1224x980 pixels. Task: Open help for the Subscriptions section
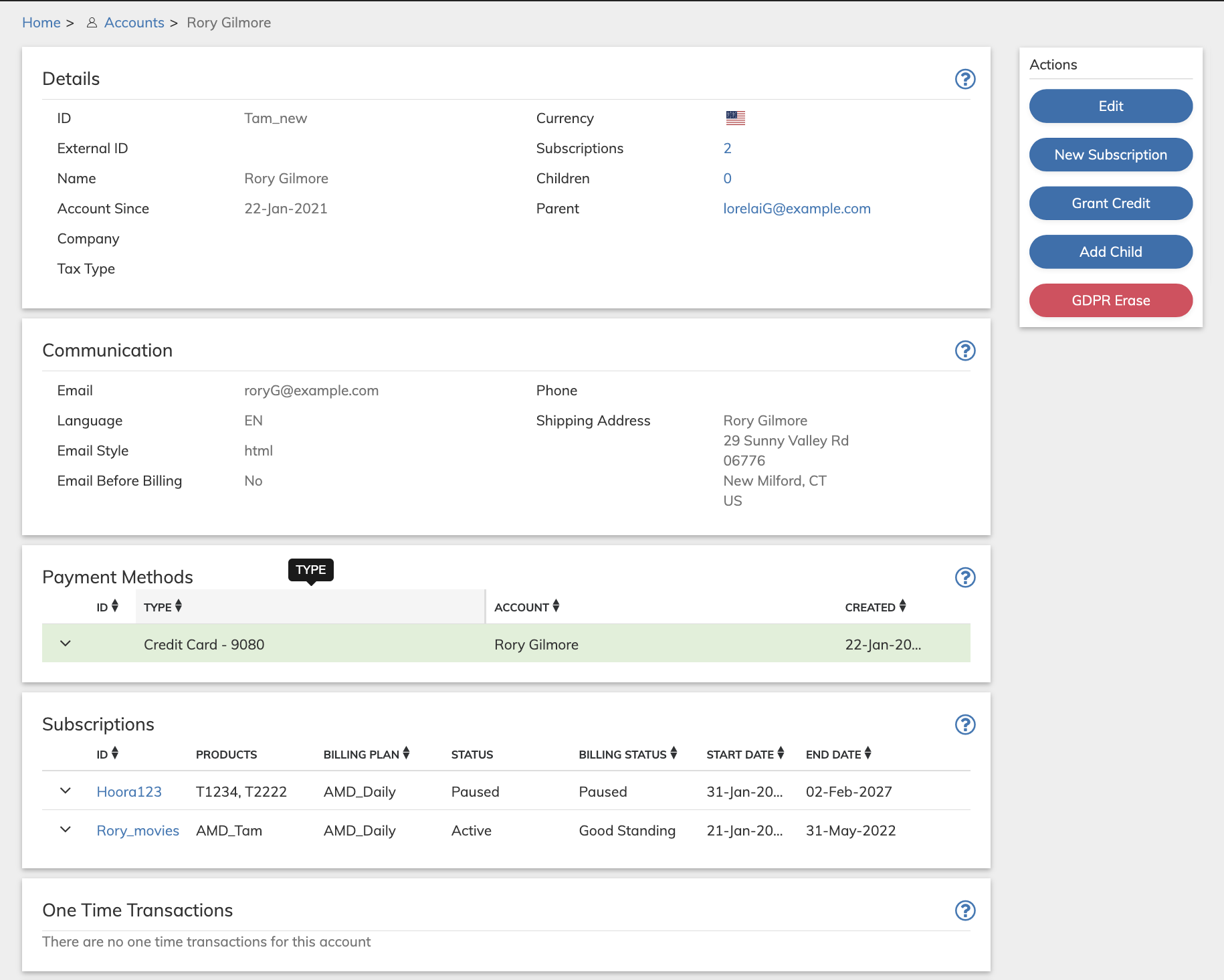coord(965,724)
